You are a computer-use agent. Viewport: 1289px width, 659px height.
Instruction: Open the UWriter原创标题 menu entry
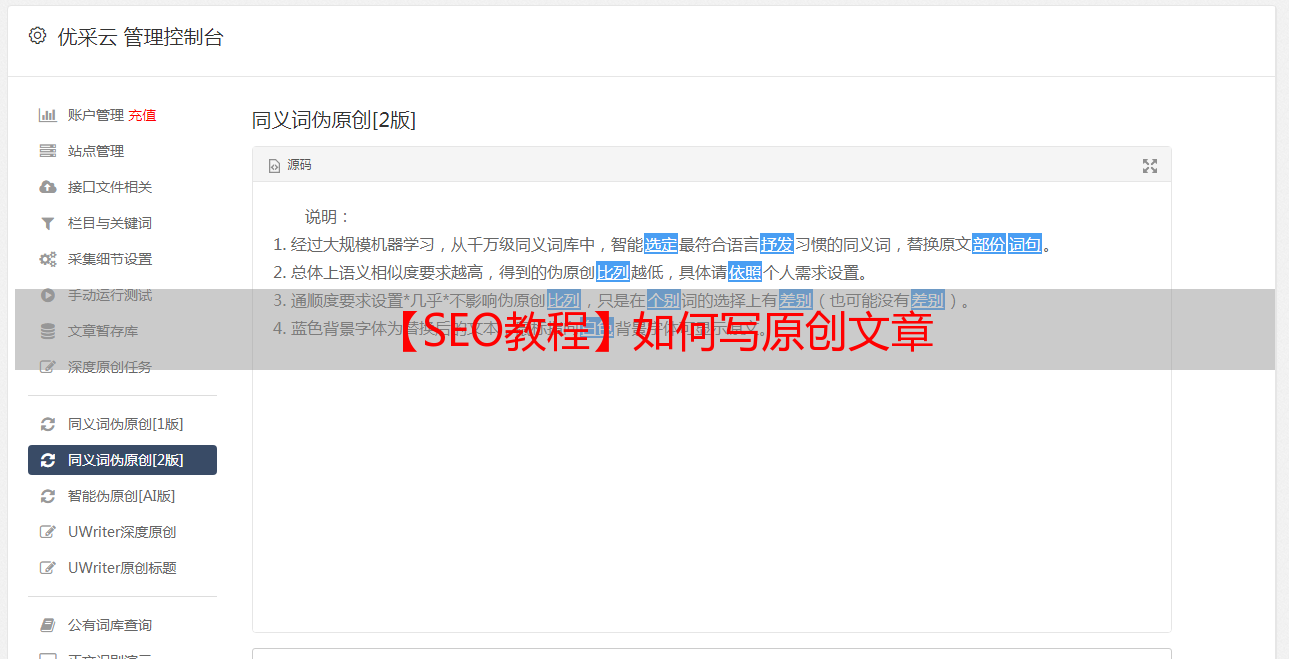pyautogui.click(x=122, y=568)
